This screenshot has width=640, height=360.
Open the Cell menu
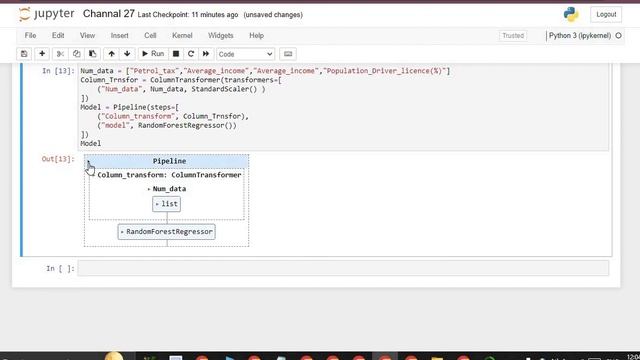coord(150,36)
